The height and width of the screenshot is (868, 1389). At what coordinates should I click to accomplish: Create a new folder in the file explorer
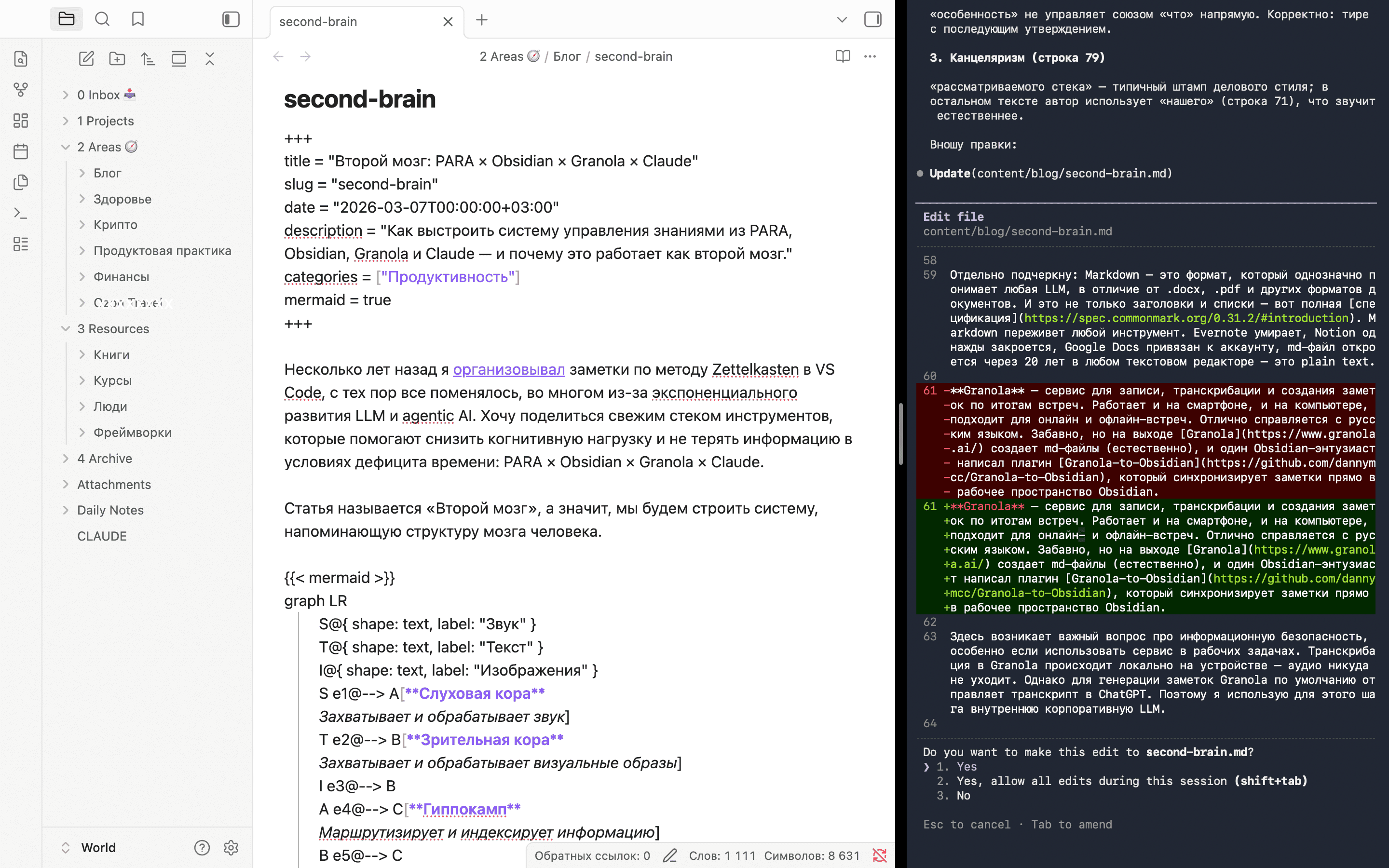coord(118,58)
